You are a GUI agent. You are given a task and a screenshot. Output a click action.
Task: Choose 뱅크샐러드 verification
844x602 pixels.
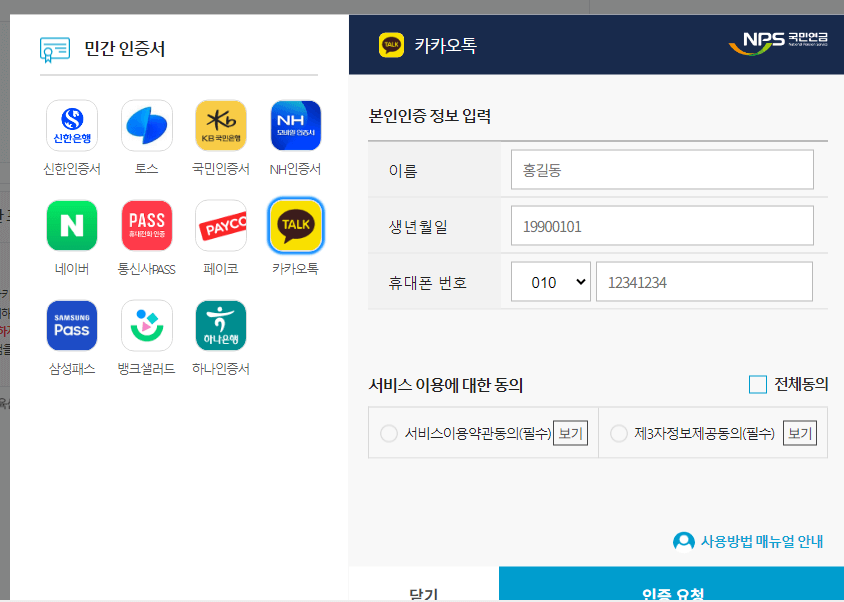[146, 325]
